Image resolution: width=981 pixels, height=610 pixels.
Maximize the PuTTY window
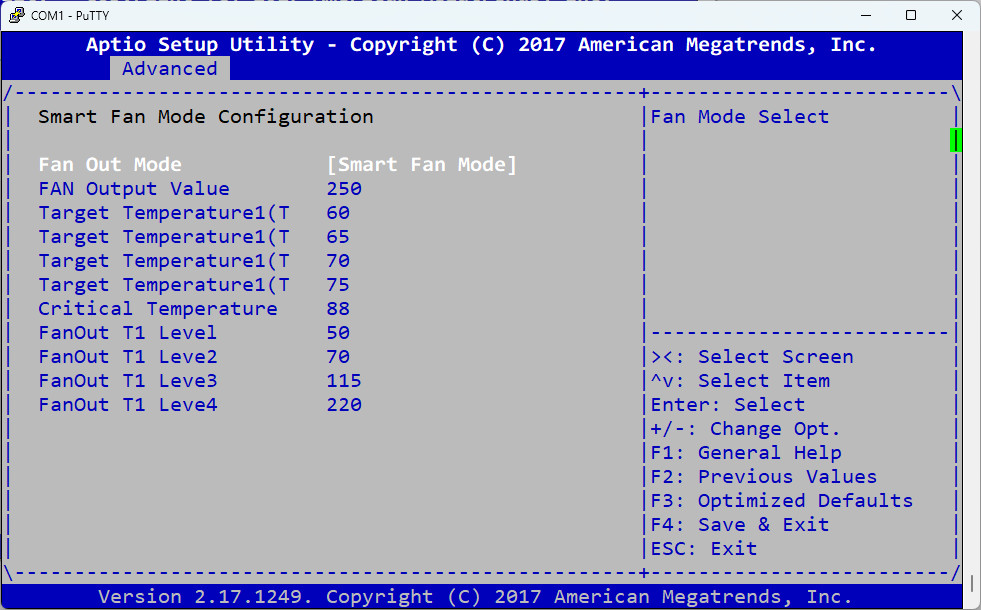pos(911,15)
